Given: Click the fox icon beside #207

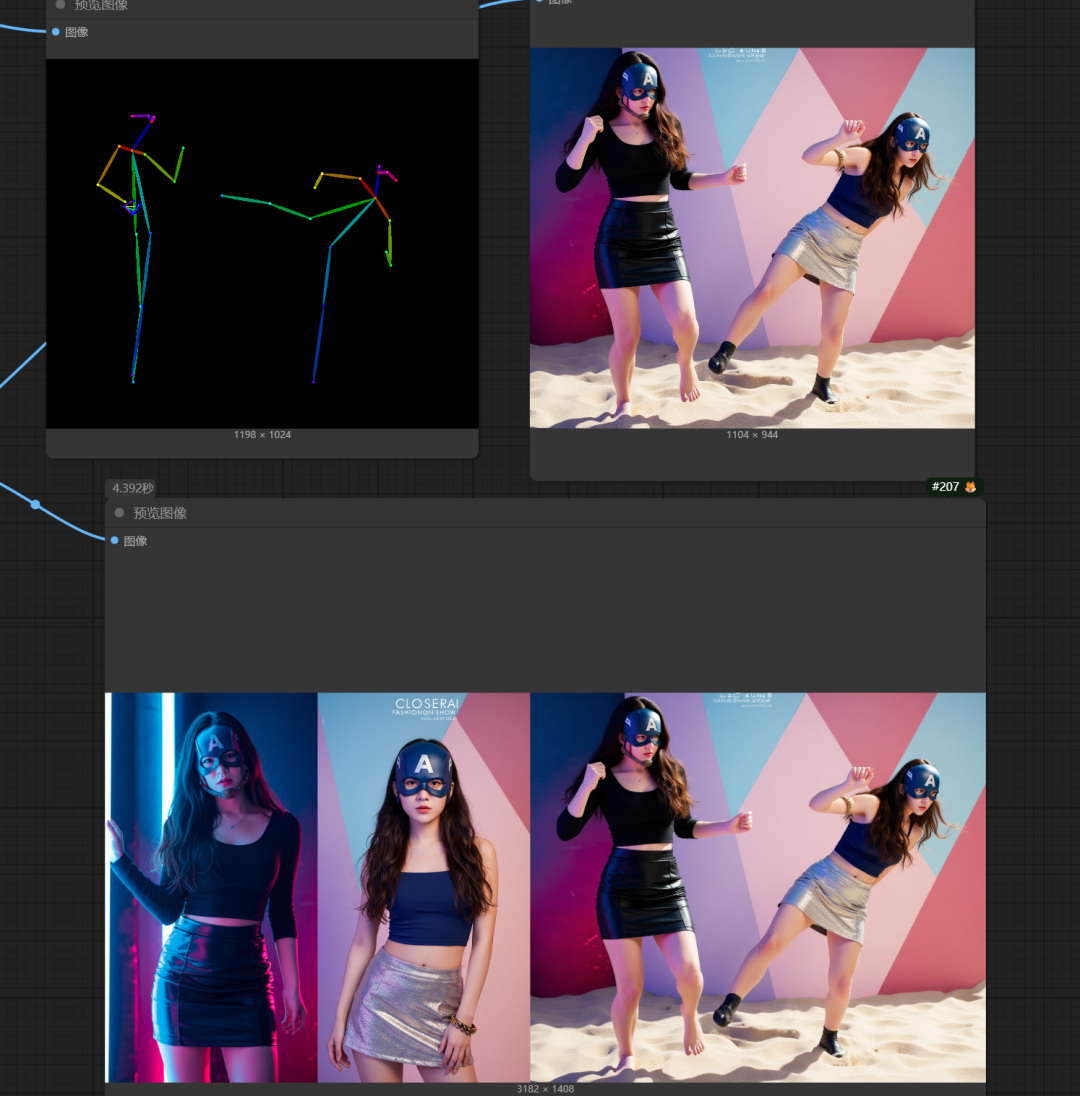Looking at the screenshot, I should click(970, 487).
